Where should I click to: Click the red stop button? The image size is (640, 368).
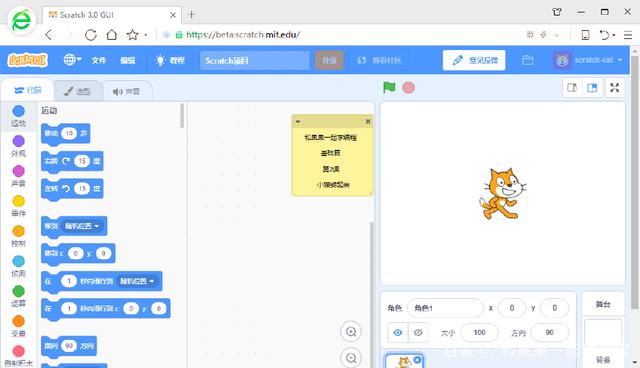click(x=409, y=87)
